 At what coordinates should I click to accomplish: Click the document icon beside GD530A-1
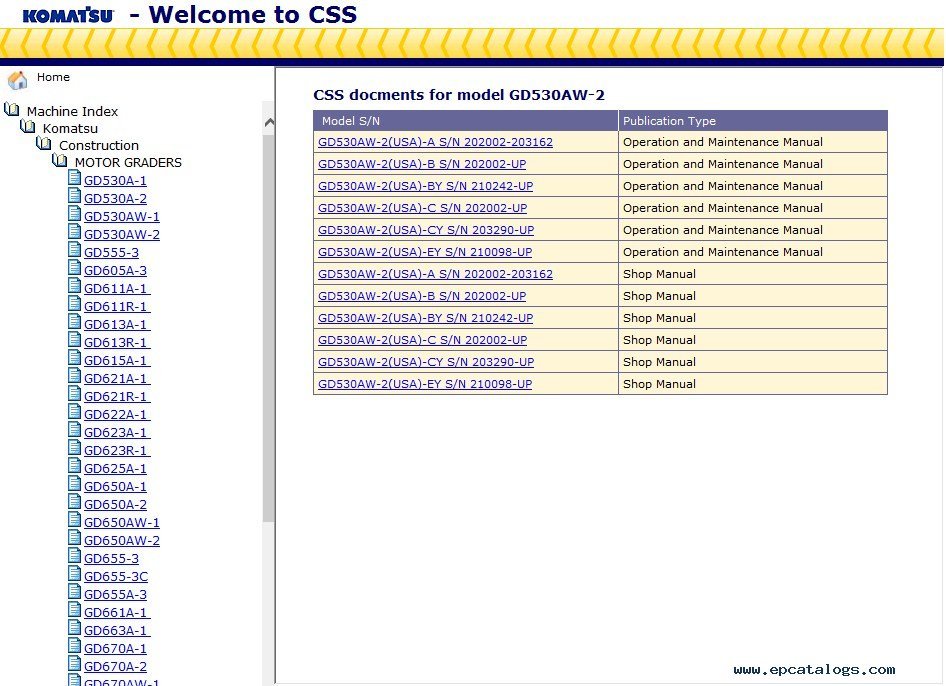click(74, 178)
